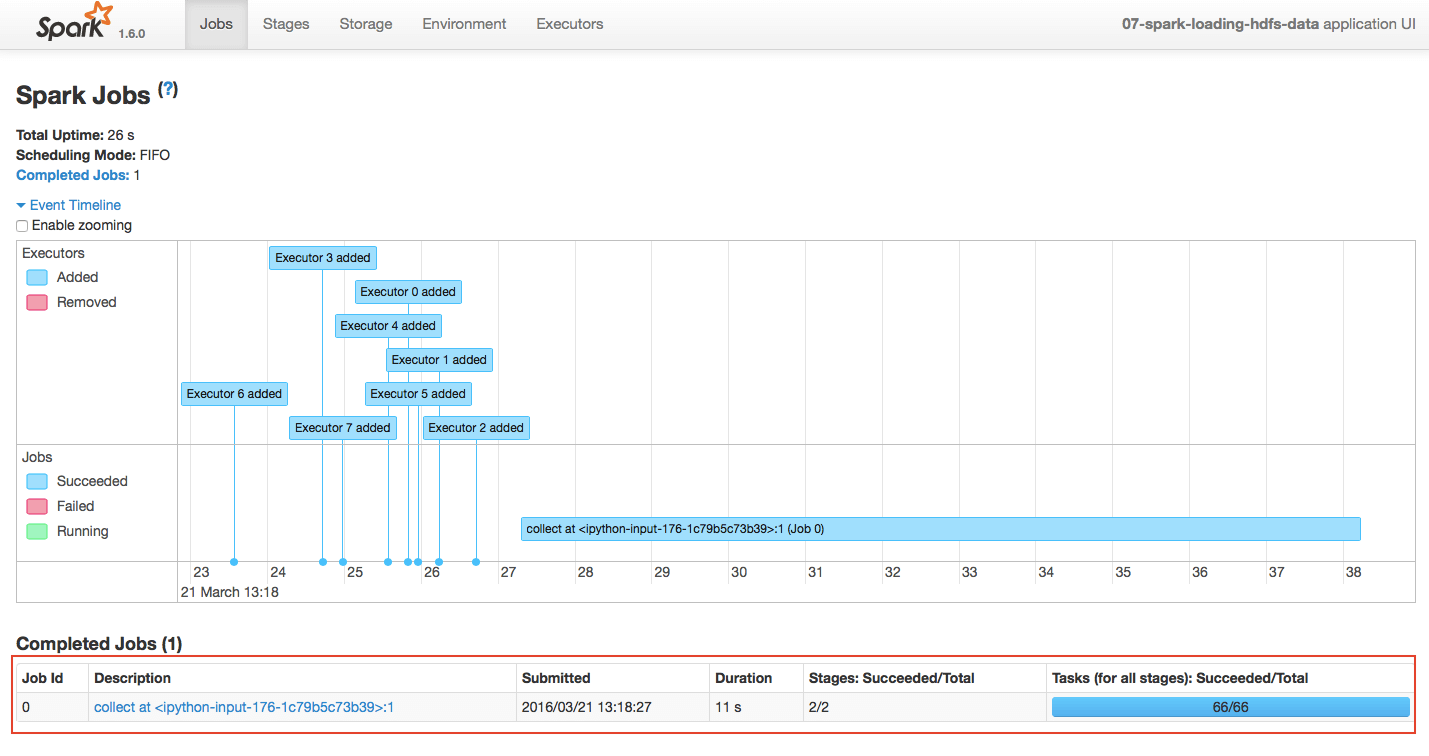Click the 38 tick on the timeline axis
1429x756 pixels.
click(1353, 572)
